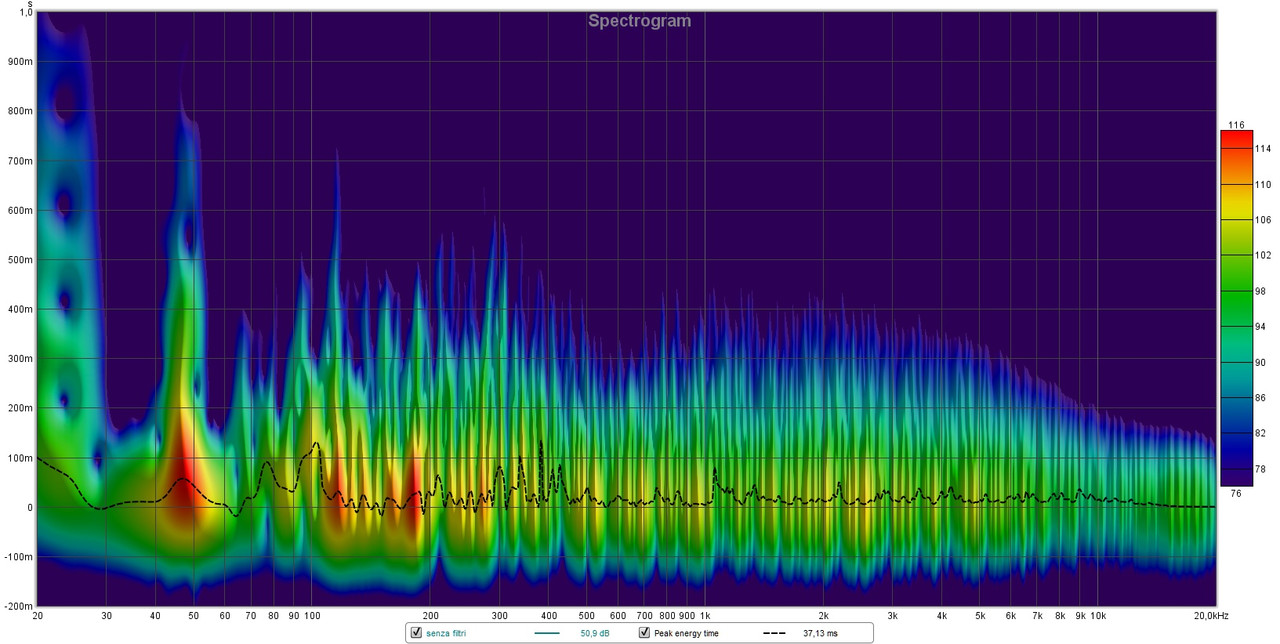Click the '1k' frequency axis label
Screen dimensions: 1280x644
coord(706,615)
